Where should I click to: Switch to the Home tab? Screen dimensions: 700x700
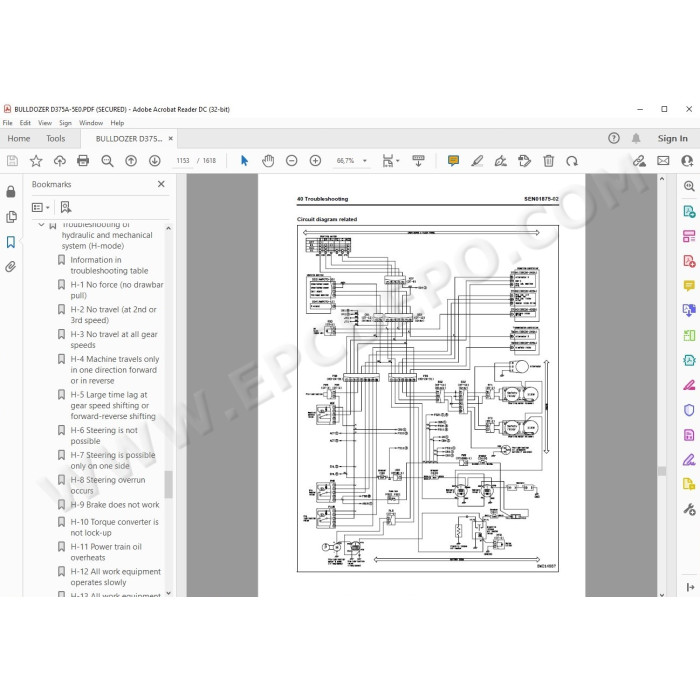pyautogui.click(x=19, y=138)
